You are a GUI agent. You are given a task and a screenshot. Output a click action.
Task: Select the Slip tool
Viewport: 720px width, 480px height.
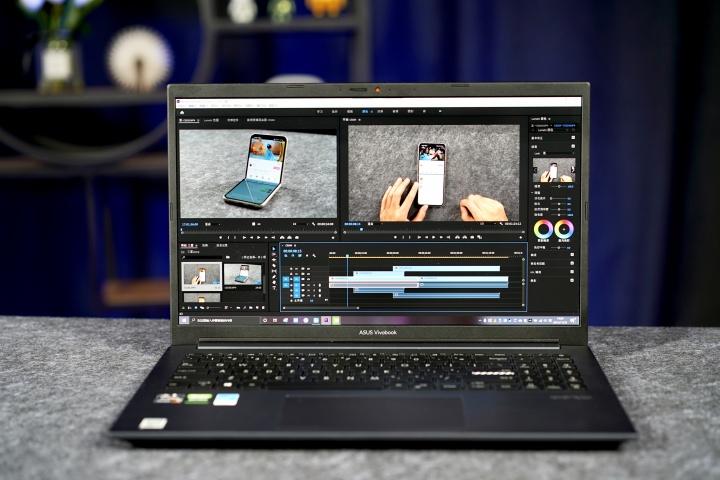pyautogui.click(x=274, y=271)
